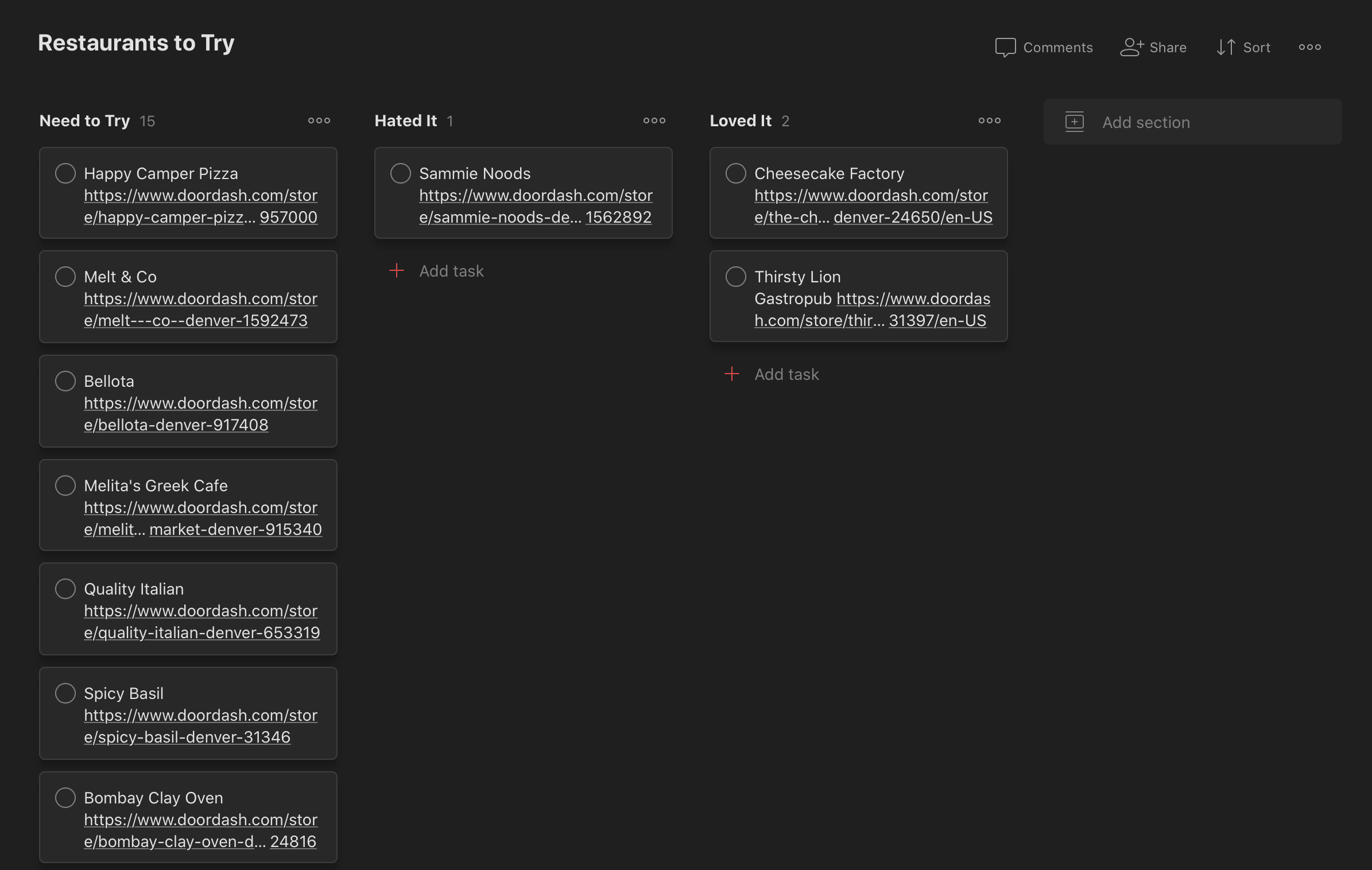
Task: Click the Comments label
Action: (x=1058, y=48)
